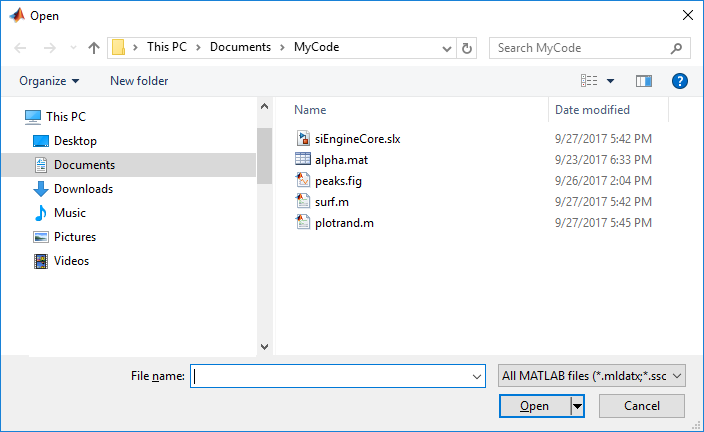Open the view options dropdown arrow
Viewport: 704px width, 432px height.
pos(611,81)
